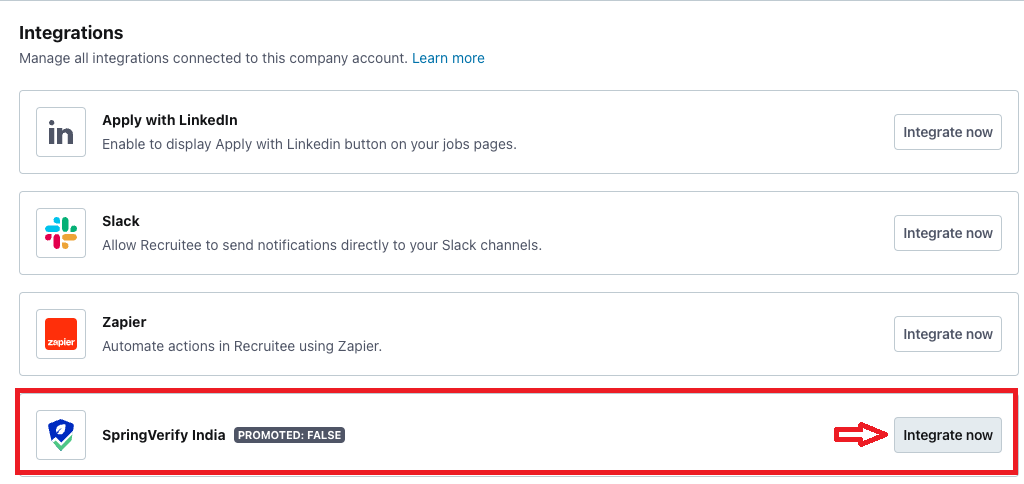Click the Slack logo icon

click(x=61, y=233)
